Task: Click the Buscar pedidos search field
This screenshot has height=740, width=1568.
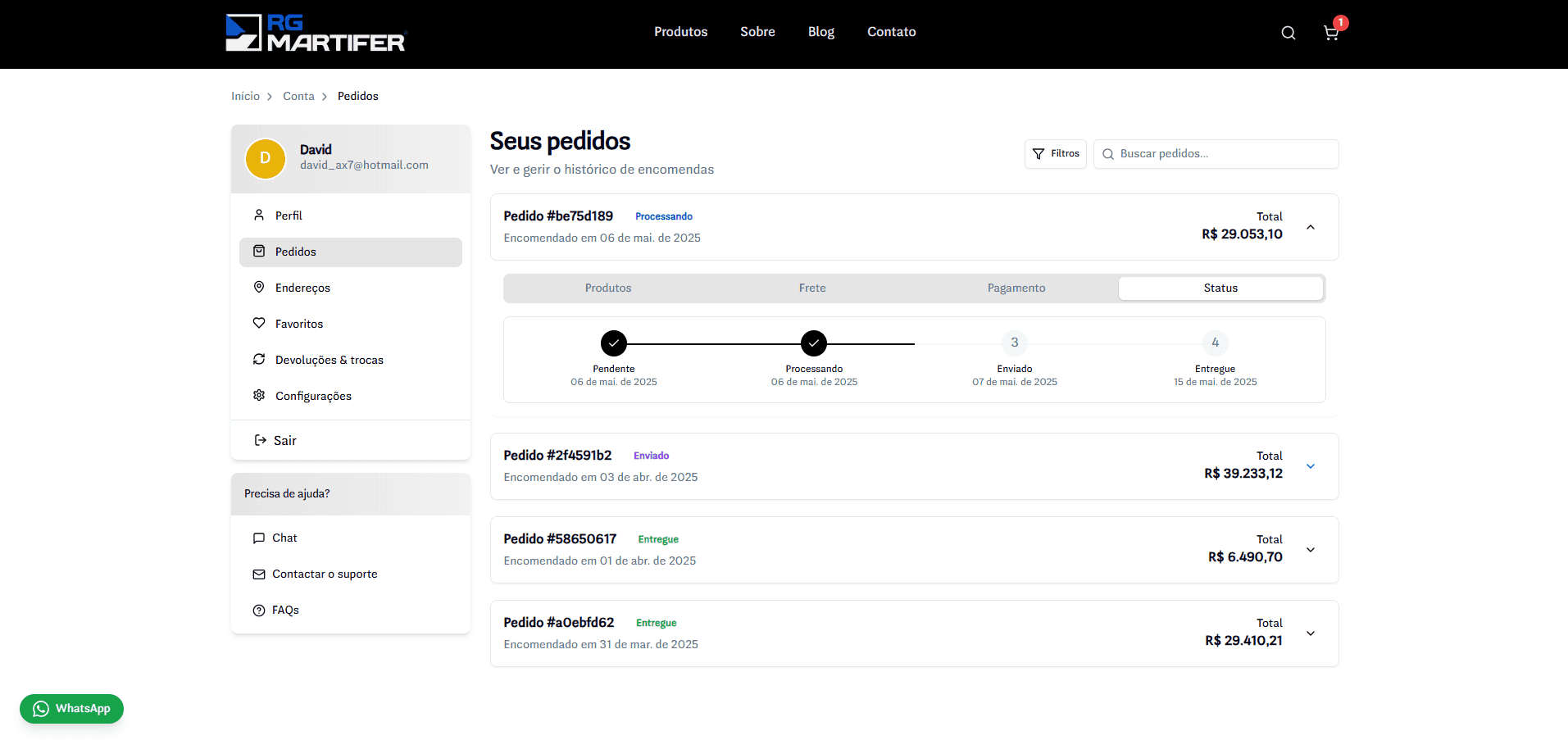Action: [1221, 154]
